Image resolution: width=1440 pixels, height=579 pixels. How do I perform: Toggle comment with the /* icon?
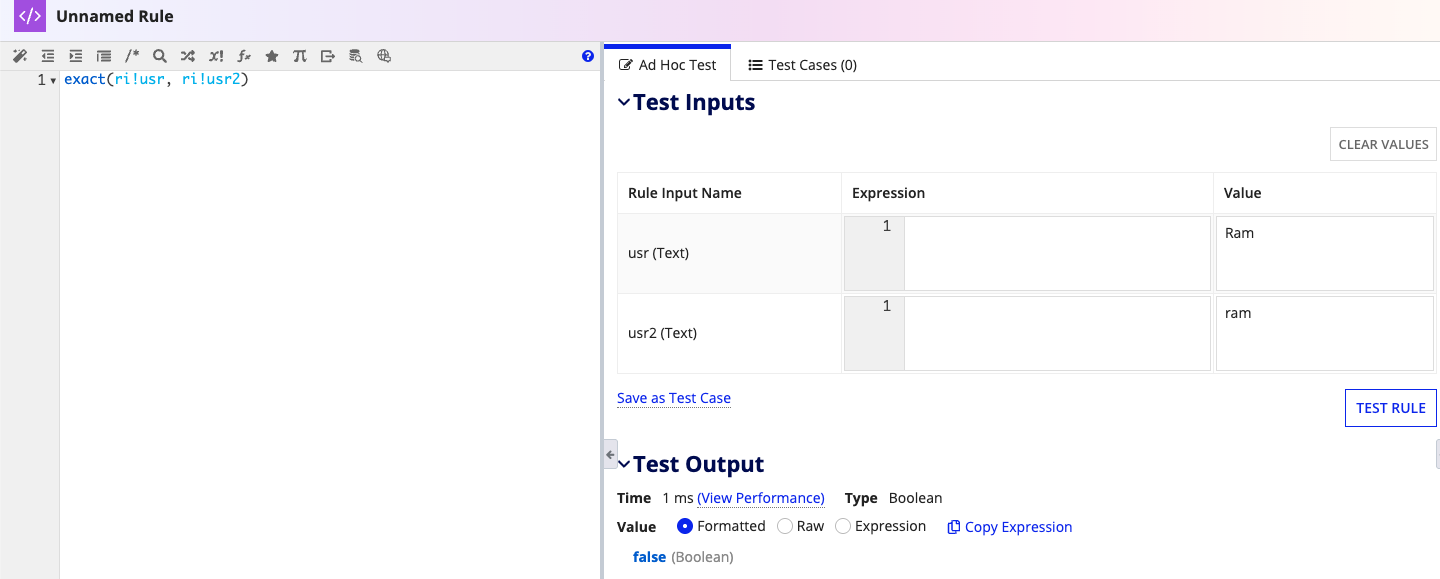[132, 57]
